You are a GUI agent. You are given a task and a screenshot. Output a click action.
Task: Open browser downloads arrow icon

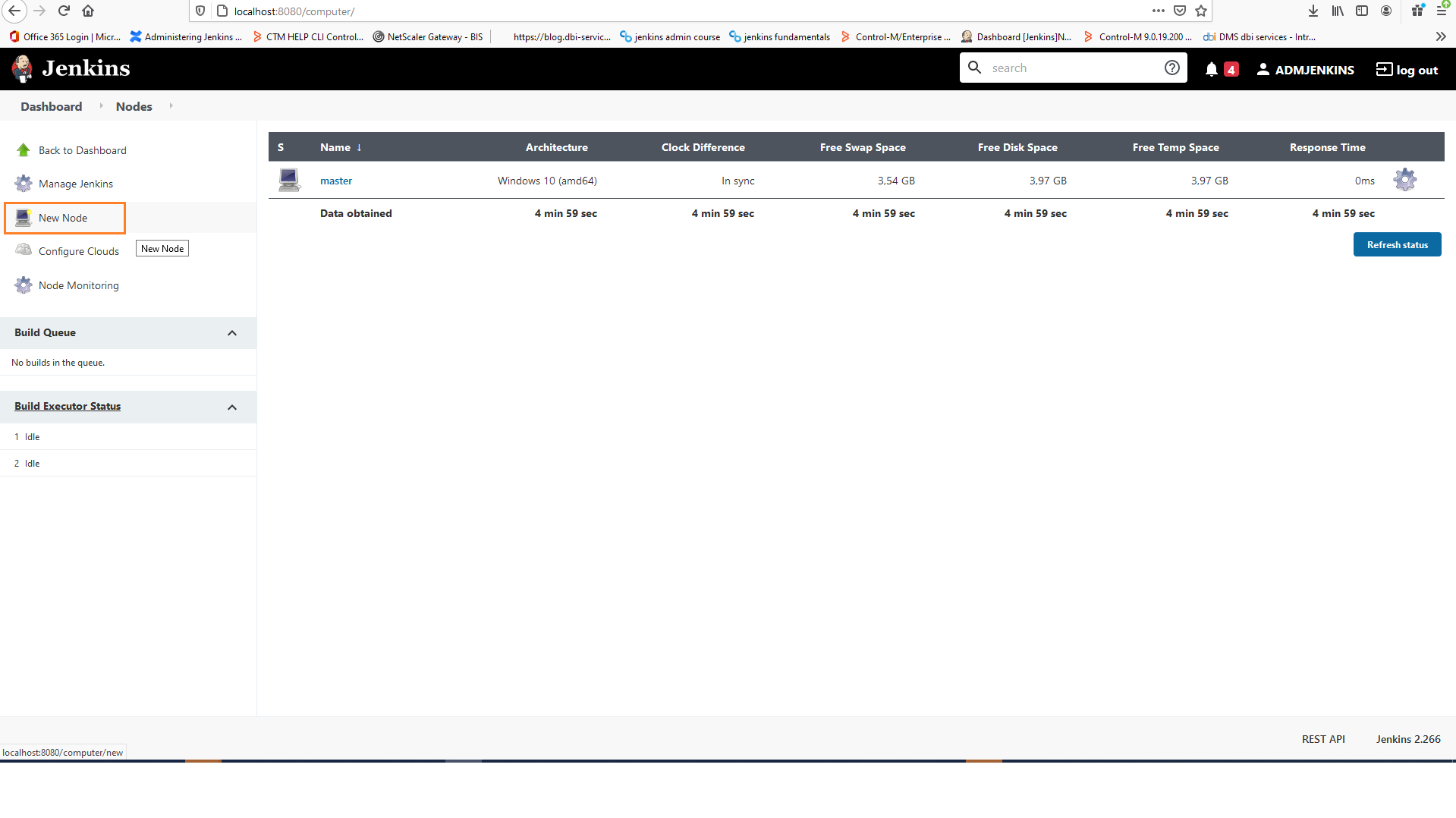point(1313,11)
